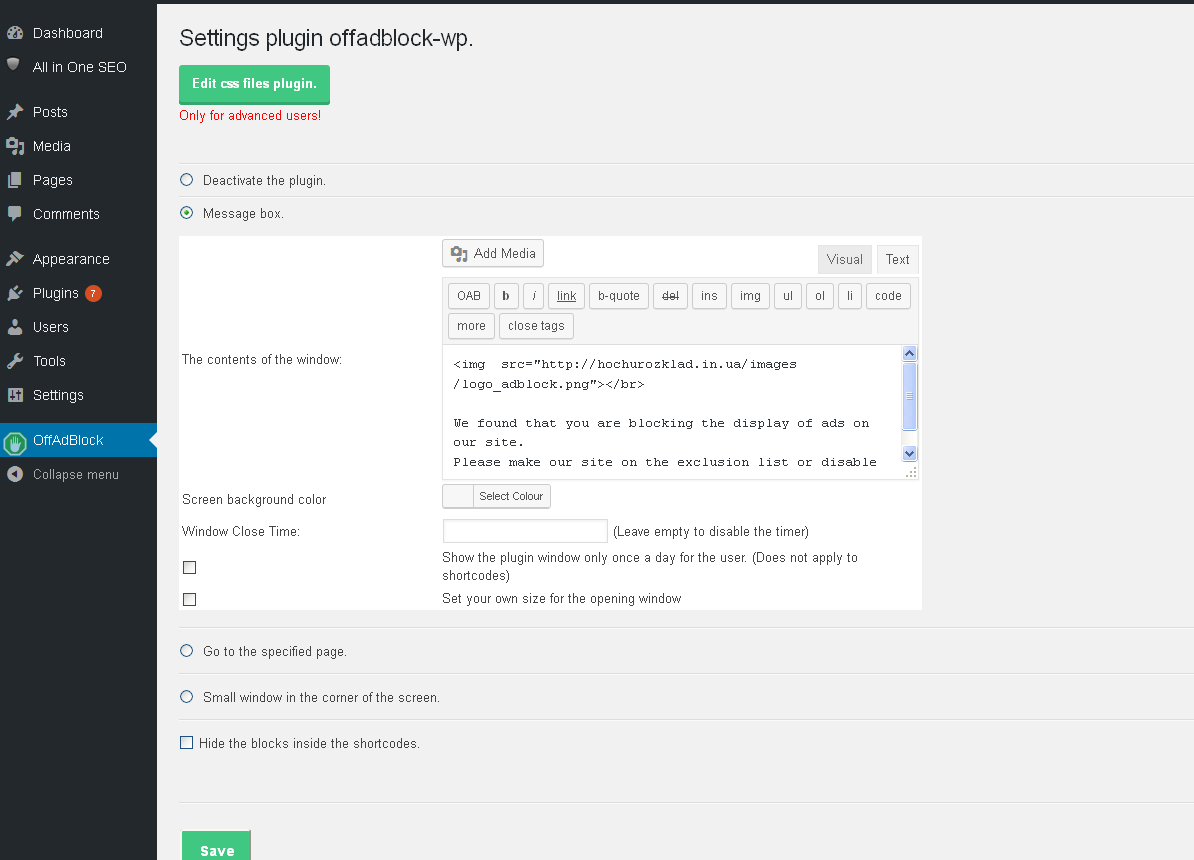
Task: Click the del quicktag button
Action: [670, 296]
